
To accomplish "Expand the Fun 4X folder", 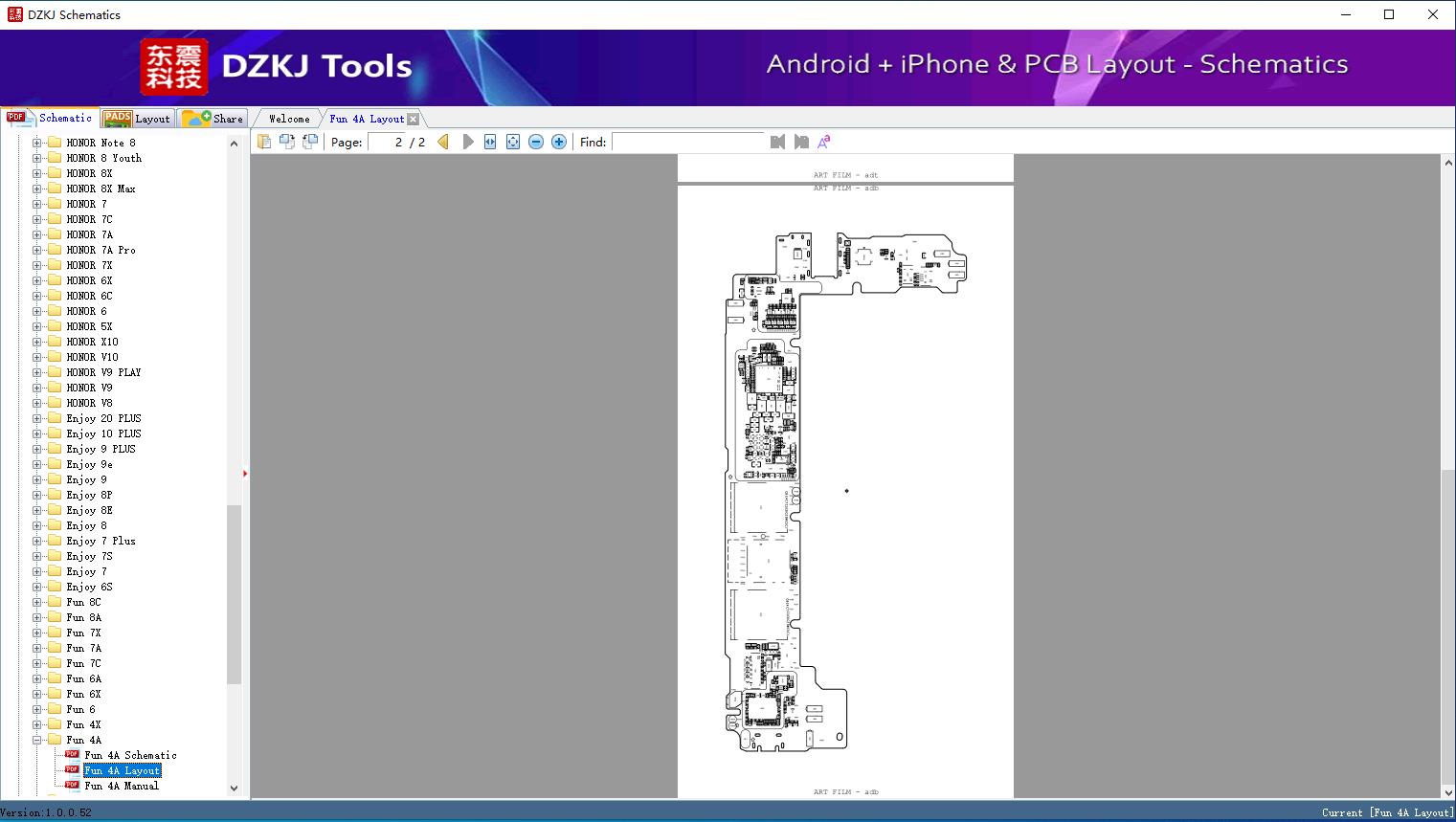I will 37,724.
